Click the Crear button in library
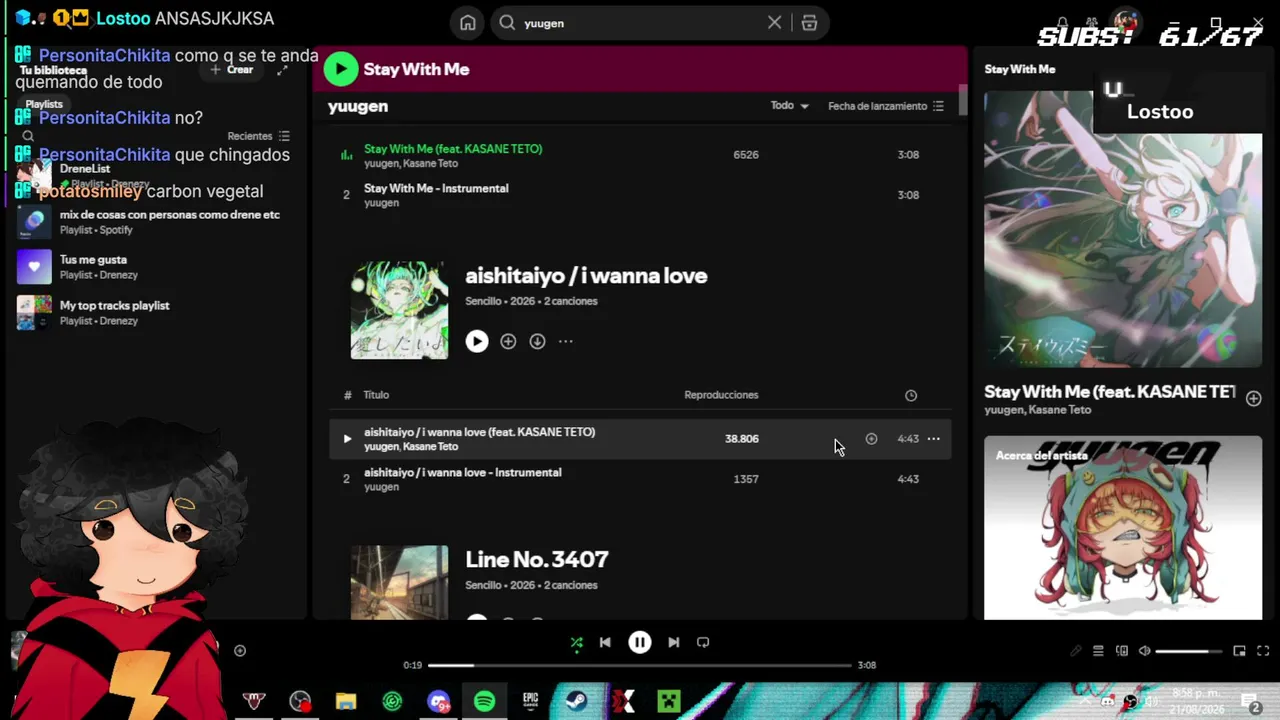1280x720 pixels. pos(231,70)
